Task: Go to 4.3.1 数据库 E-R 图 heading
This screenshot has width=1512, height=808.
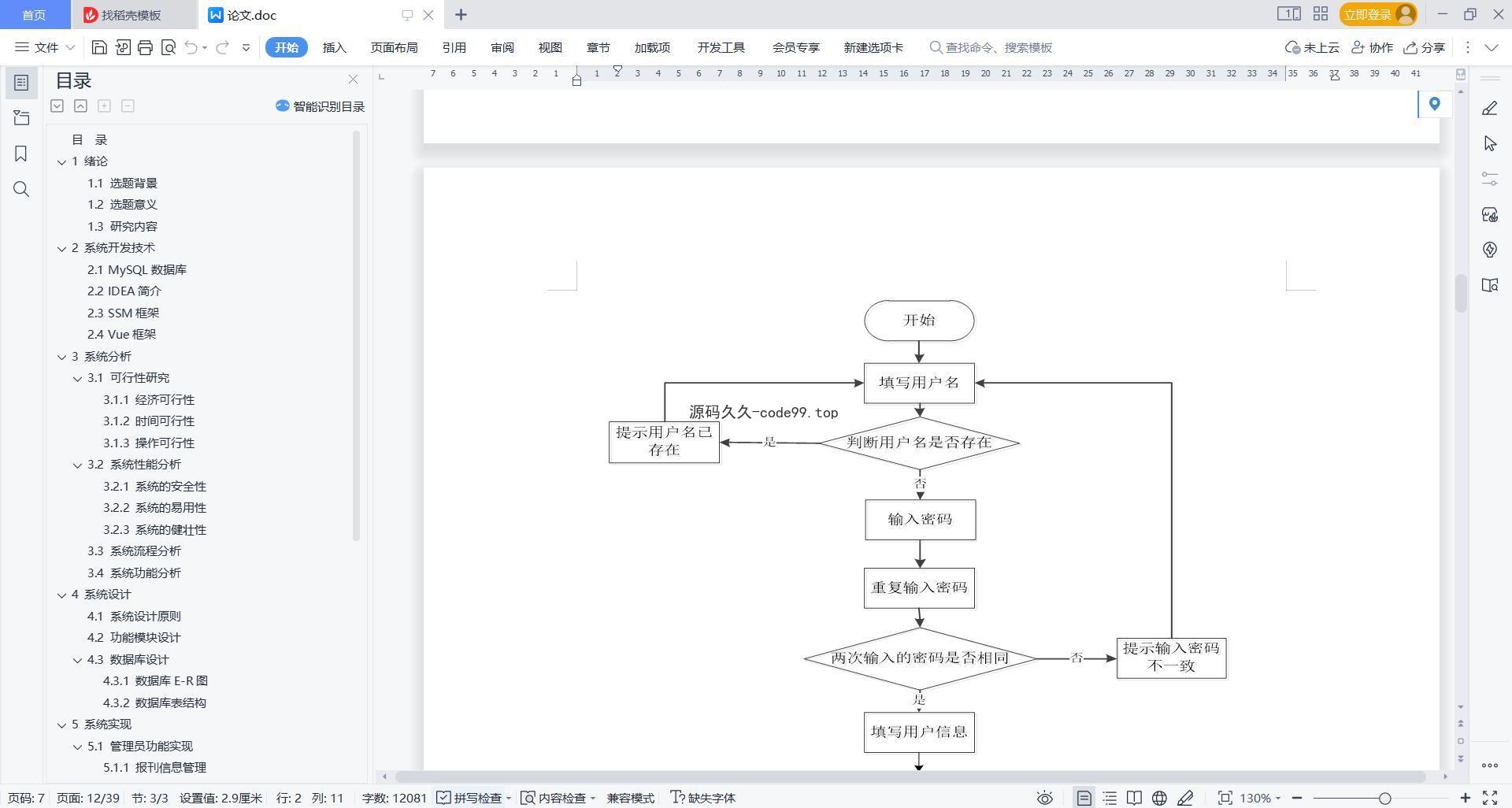Action: pos(155,681)
